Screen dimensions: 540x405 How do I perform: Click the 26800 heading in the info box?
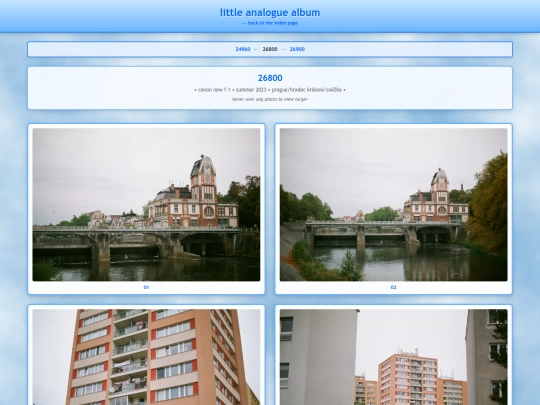coord(270,78)
